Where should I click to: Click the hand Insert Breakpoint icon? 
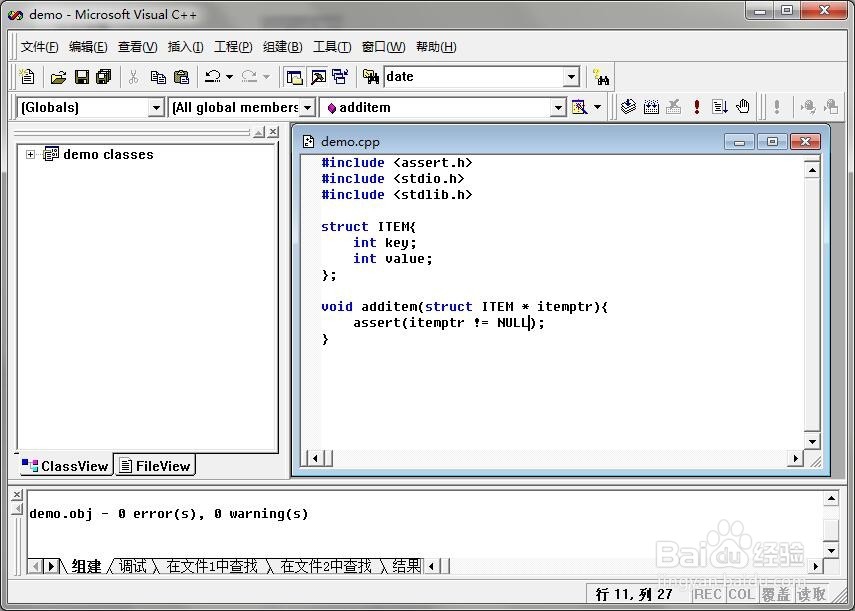click(x=743, y=106)
